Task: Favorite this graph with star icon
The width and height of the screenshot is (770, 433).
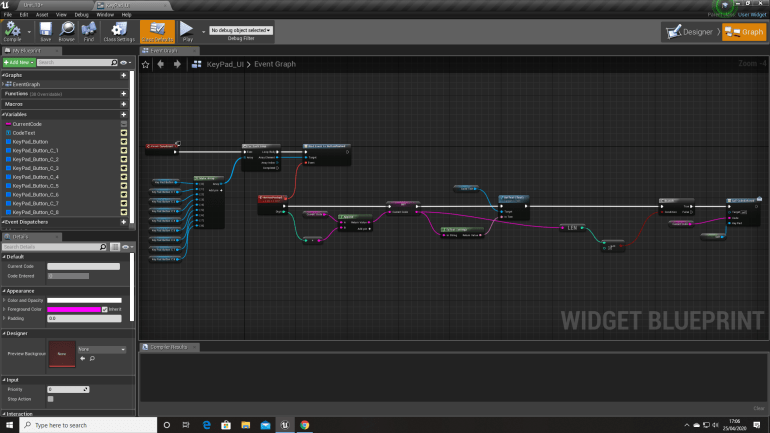Action: click(145, 64)
